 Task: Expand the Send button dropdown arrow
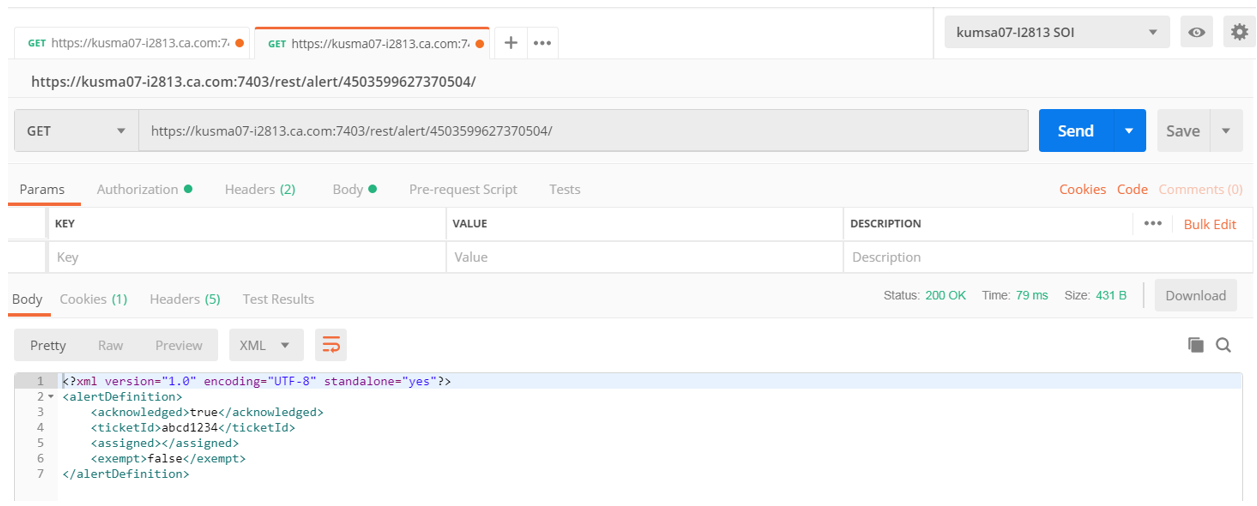tap(1129, 131)
